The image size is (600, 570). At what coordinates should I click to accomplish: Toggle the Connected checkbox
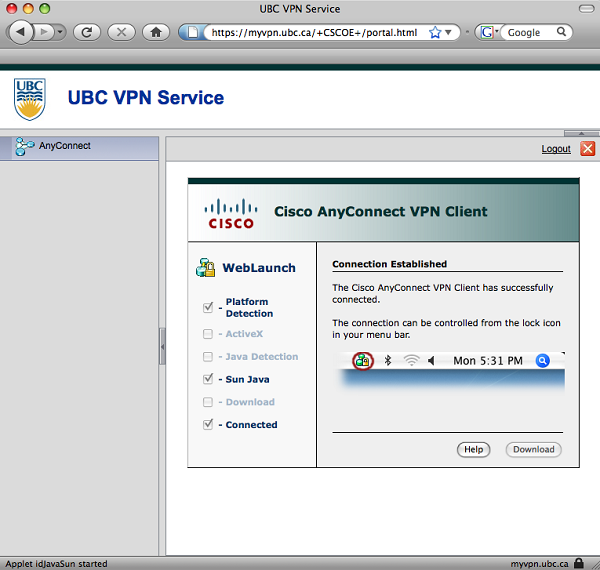coord(208,425)
